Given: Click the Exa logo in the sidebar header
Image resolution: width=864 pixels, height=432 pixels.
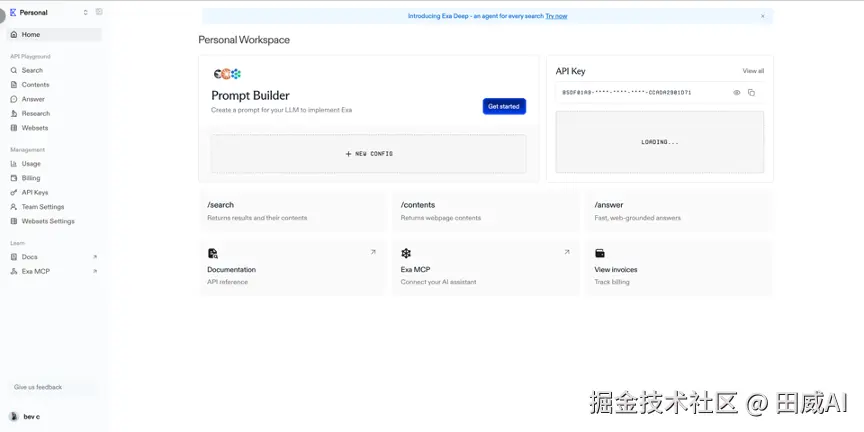Looking at the screenshot, I should coord(13,12).
